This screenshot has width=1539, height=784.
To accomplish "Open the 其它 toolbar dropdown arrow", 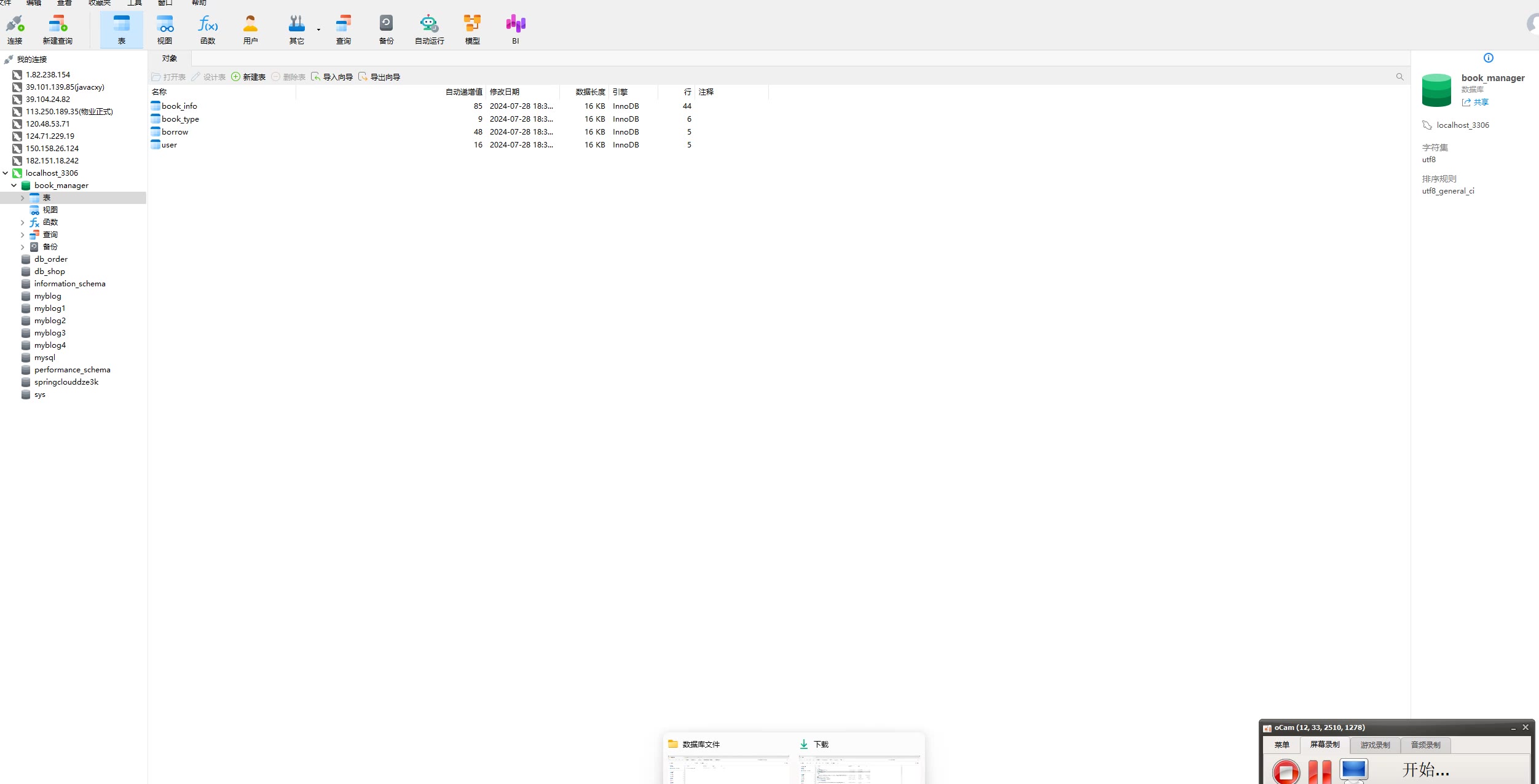I will point(318,29).
